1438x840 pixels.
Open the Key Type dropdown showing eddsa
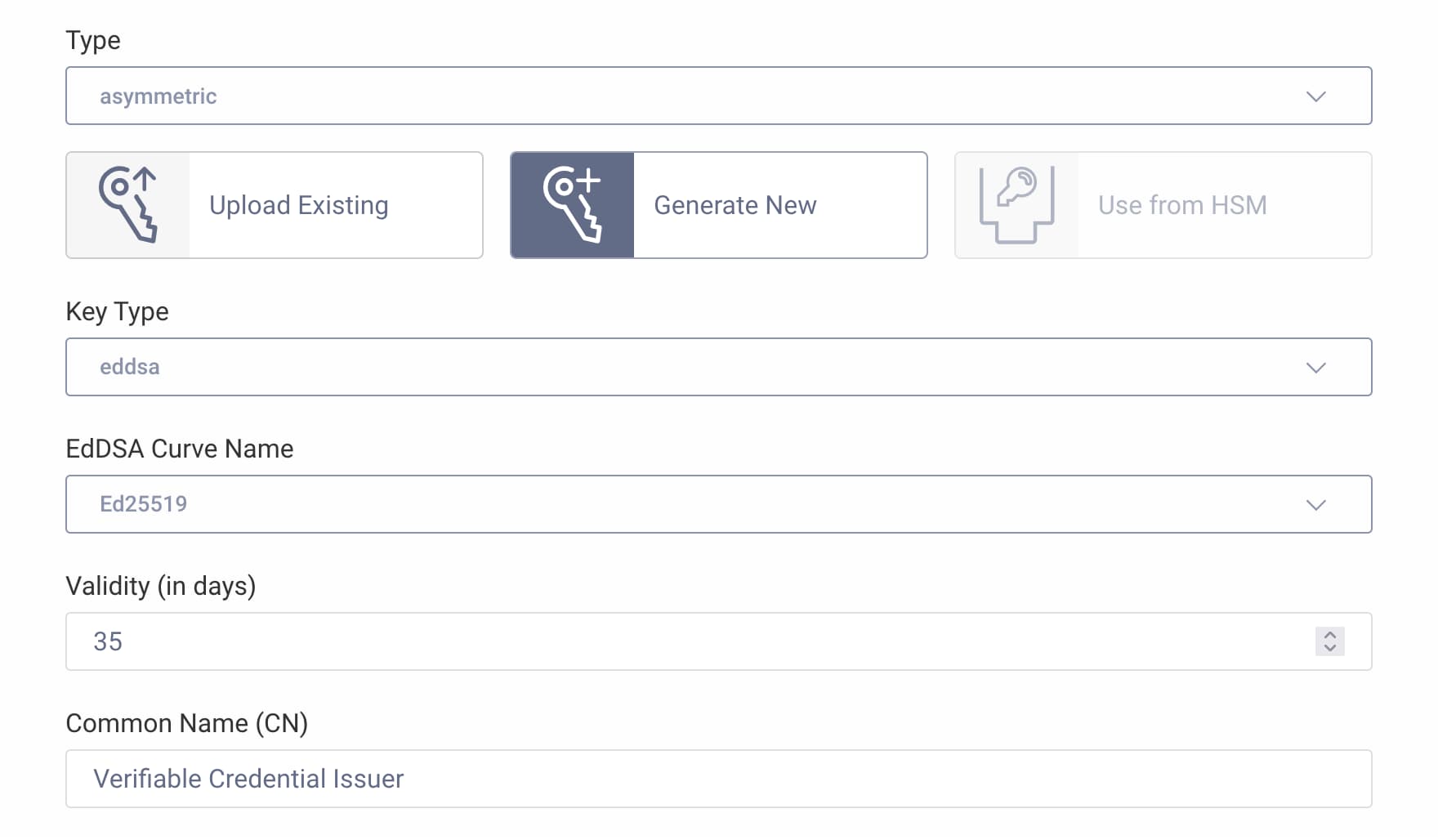[x=719, y=367]
